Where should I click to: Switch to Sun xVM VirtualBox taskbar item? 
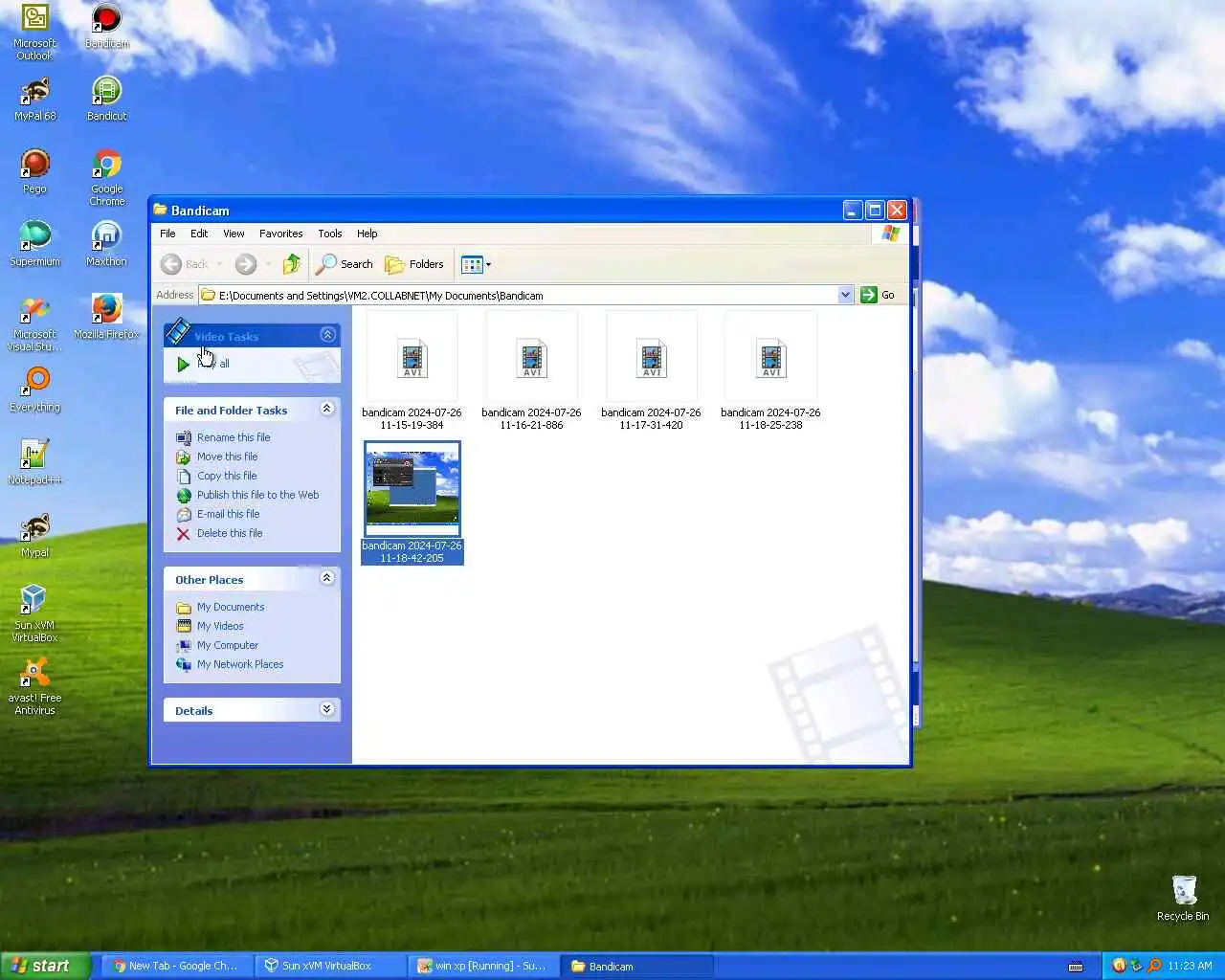328,966
